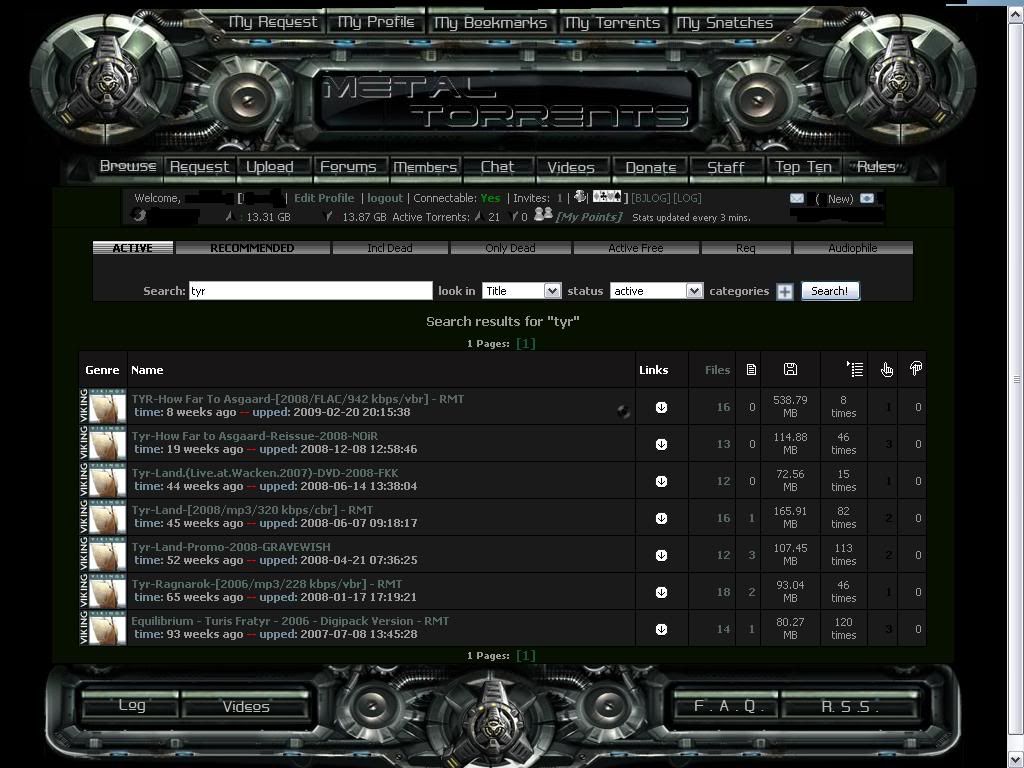Click download arrow for Tyr-Ragnarok torrent
This screenshot has width=1024, height=768.
click(x=661, y=592)
